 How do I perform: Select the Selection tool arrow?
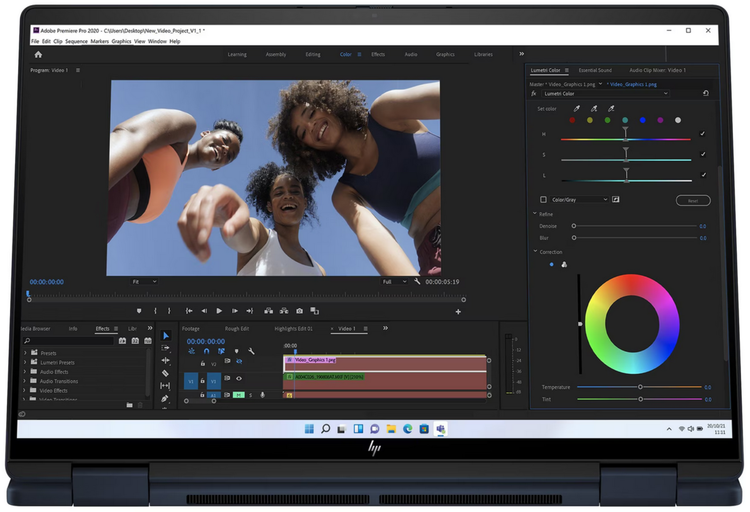165,335
